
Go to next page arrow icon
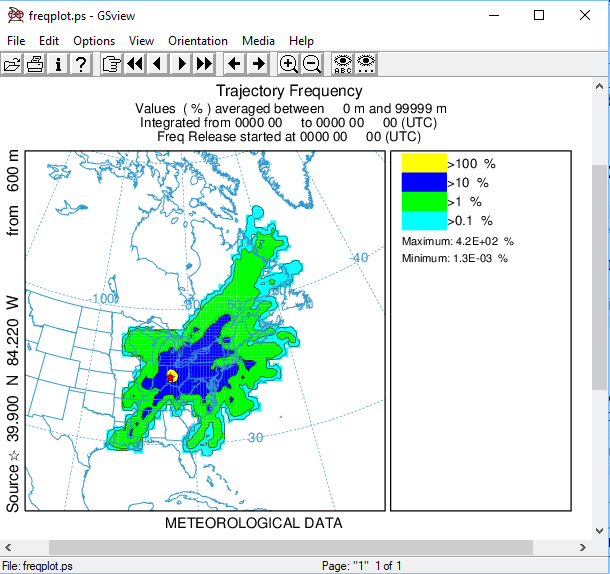coord(181,64)
